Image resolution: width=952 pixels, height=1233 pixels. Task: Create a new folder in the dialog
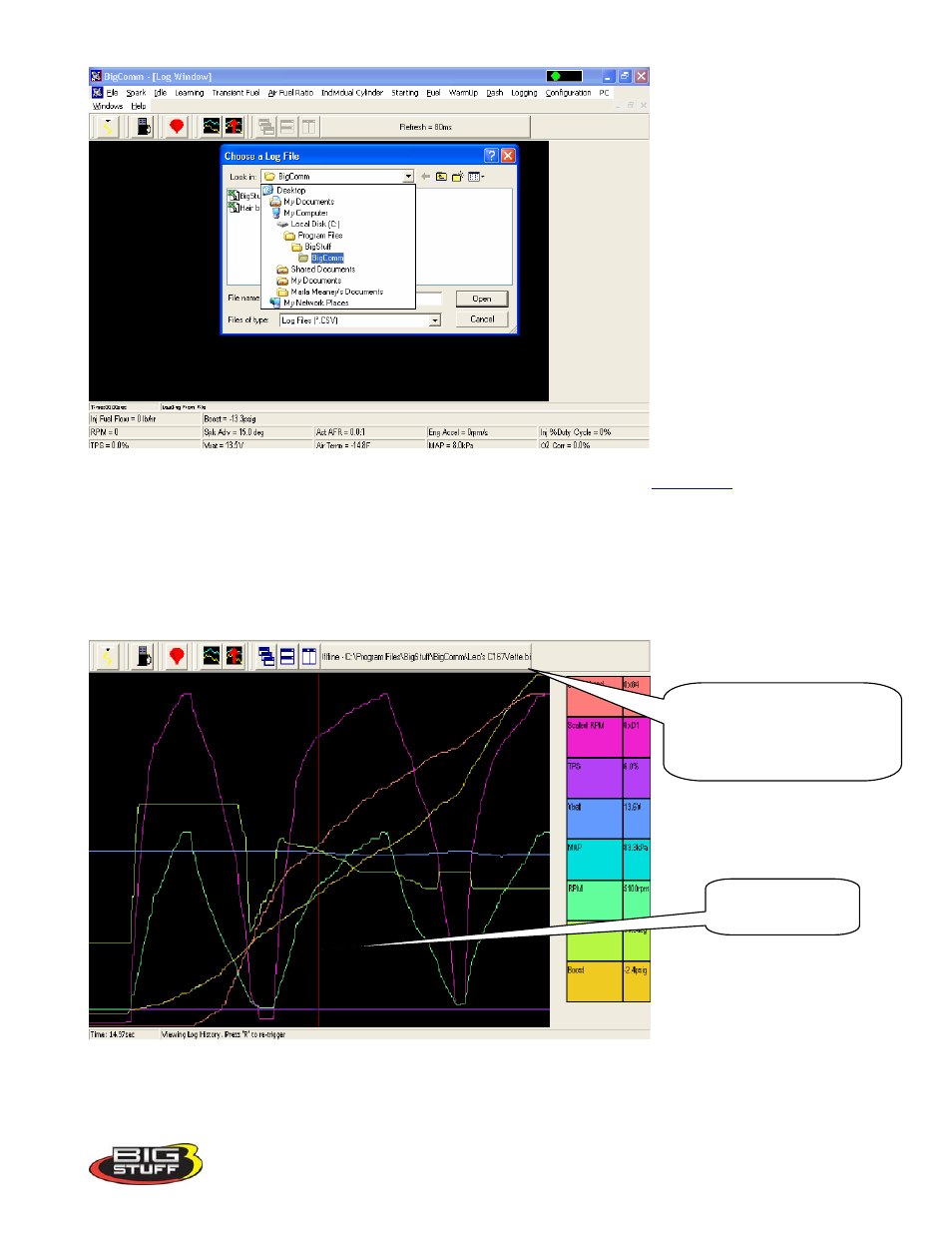pos(457,177)
